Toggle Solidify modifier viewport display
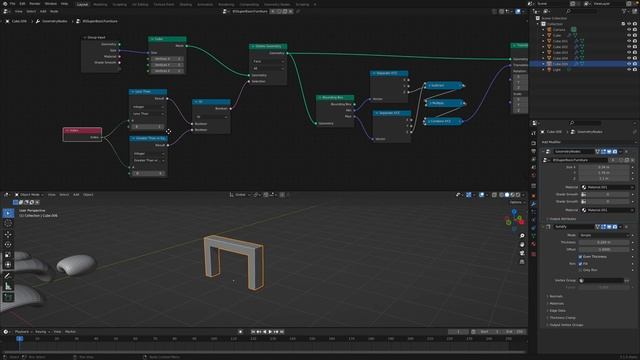This screenshot has width=640, height=360. tap(609, 227)
